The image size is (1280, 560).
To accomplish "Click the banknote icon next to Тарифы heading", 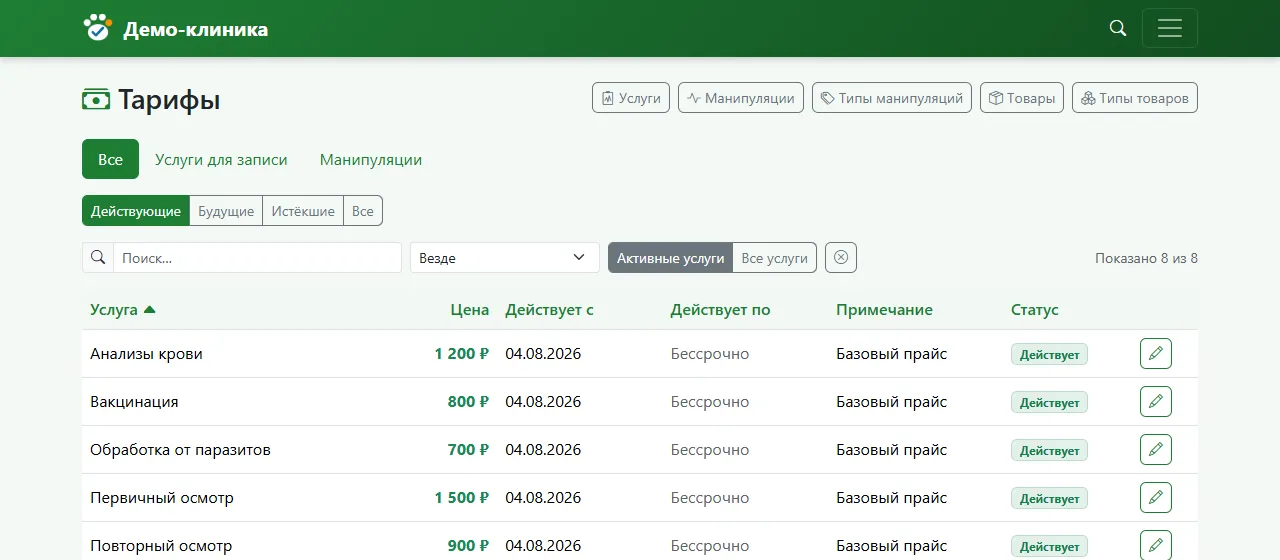I will (x=96, y=100).
